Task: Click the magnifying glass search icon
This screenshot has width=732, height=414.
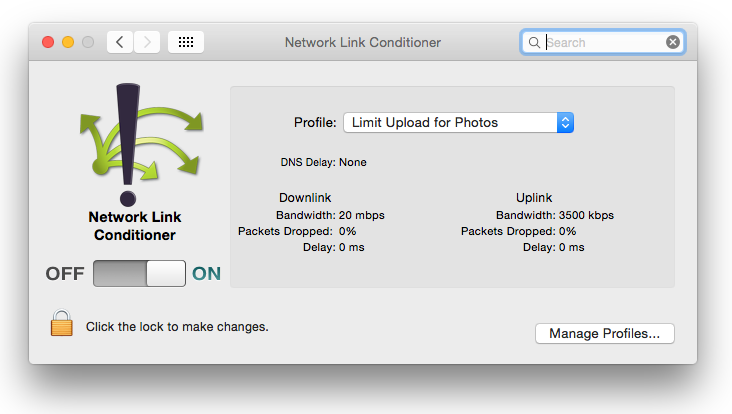Action: (534, 42)
